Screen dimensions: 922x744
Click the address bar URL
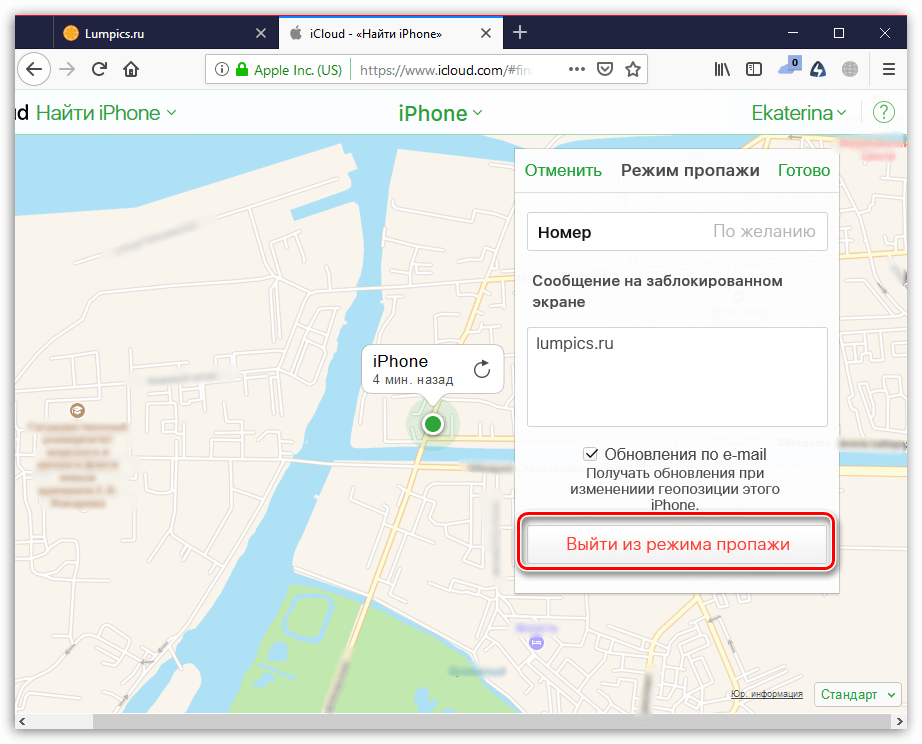point(446,70)
